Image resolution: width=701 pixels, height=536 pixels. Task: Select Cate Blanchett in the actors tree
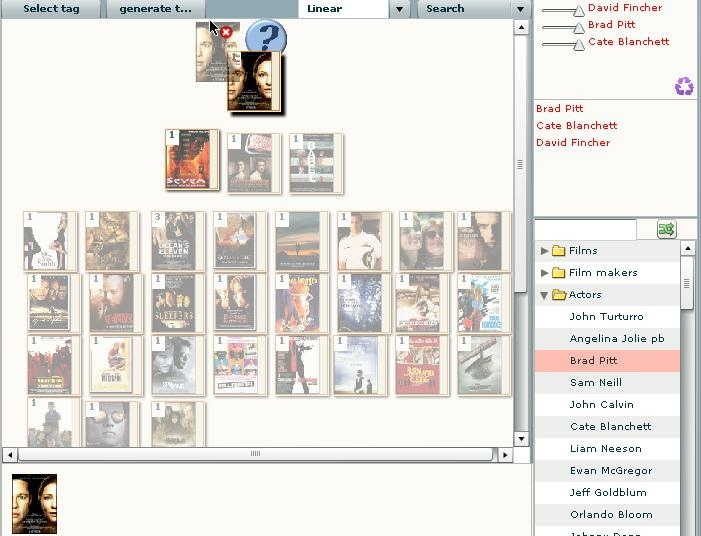click(608, 426)
